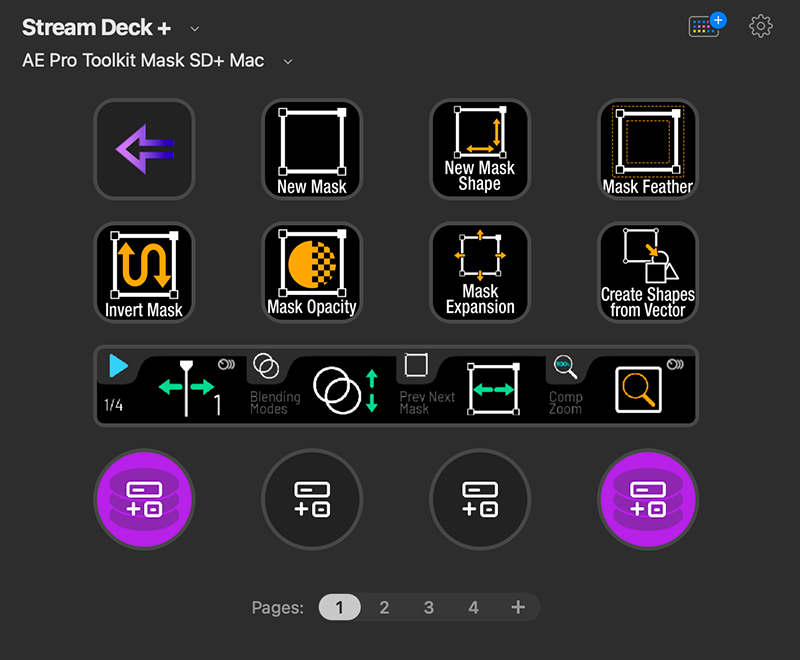Select the Create Shapes from Vector key
The width and height of the screenshot is (800, 660).
[647, 272]
